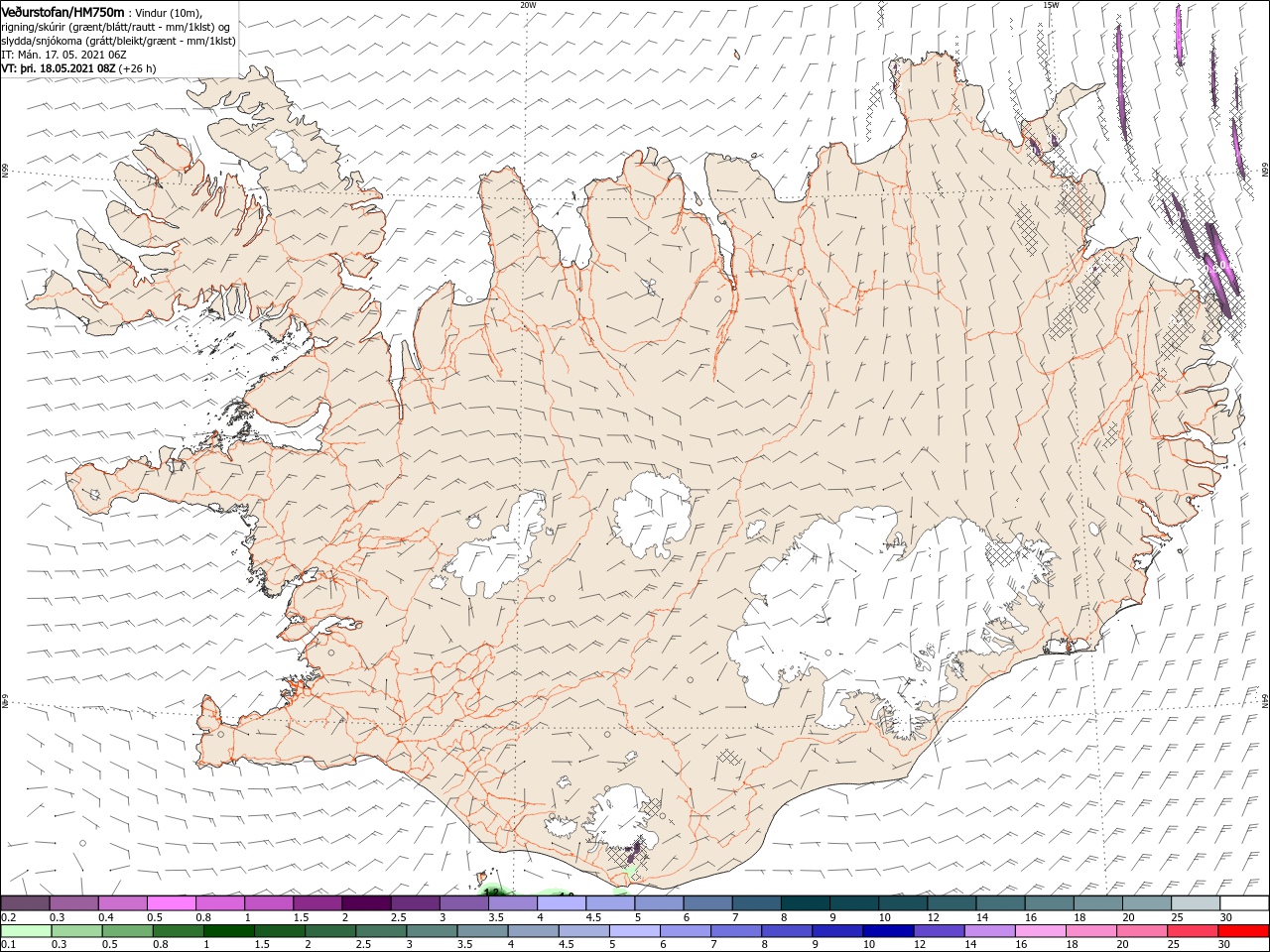Pick lower legend light pink swatch at 16

(x=1039, y=931)
